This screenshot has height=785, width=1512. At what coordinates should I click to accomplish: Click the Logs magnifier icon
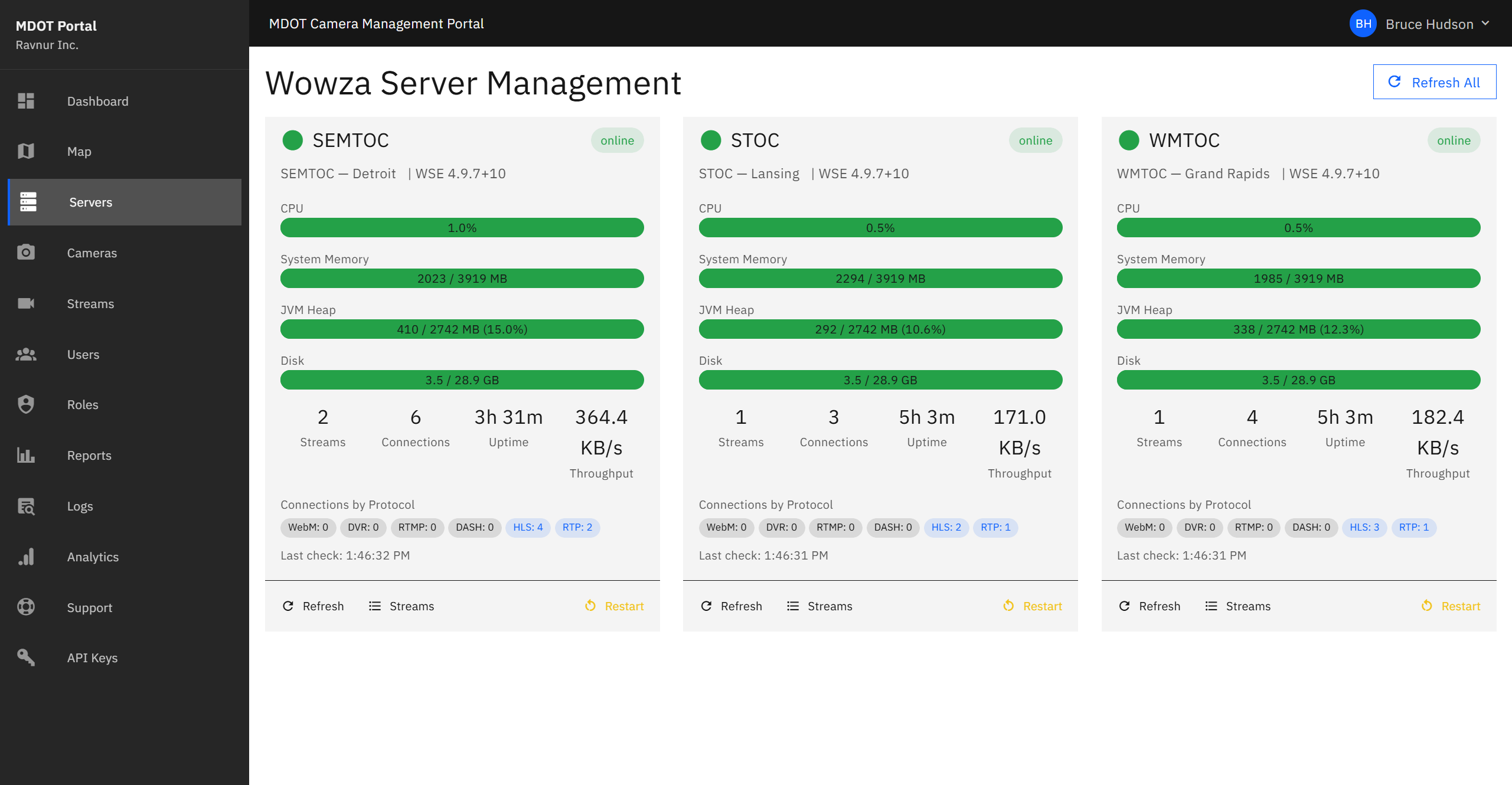[27, 506]
